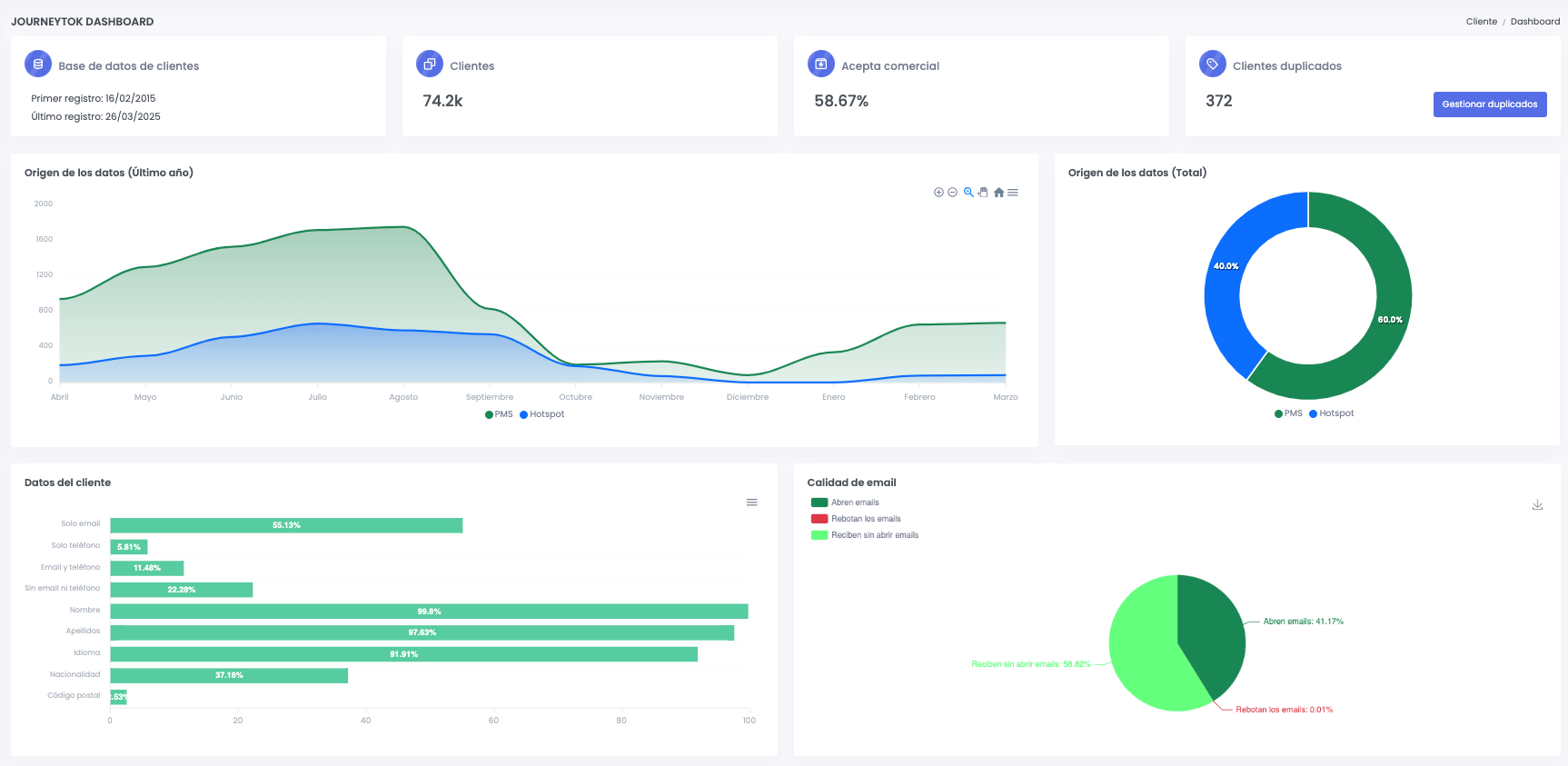Viewport: 1568px width, 766px height.
Task: Reset chart zoom with home icon
Action: (998, 193)
